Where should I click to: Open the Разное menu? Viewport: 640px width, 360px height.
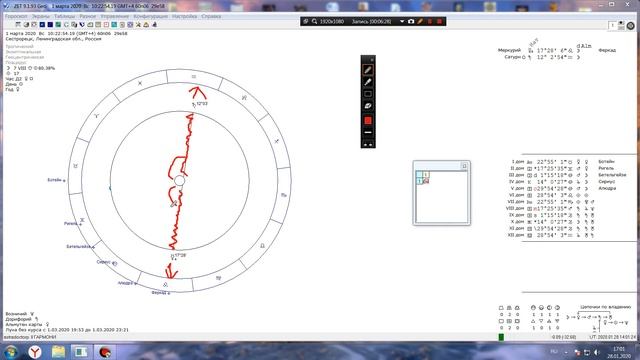pos(88,16)
